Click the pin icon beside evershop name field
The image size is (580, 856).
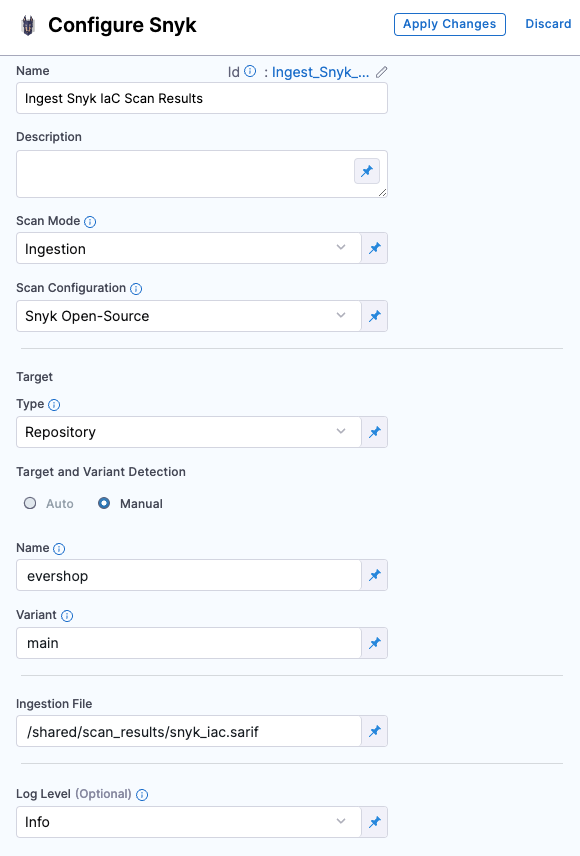[375, 575]
